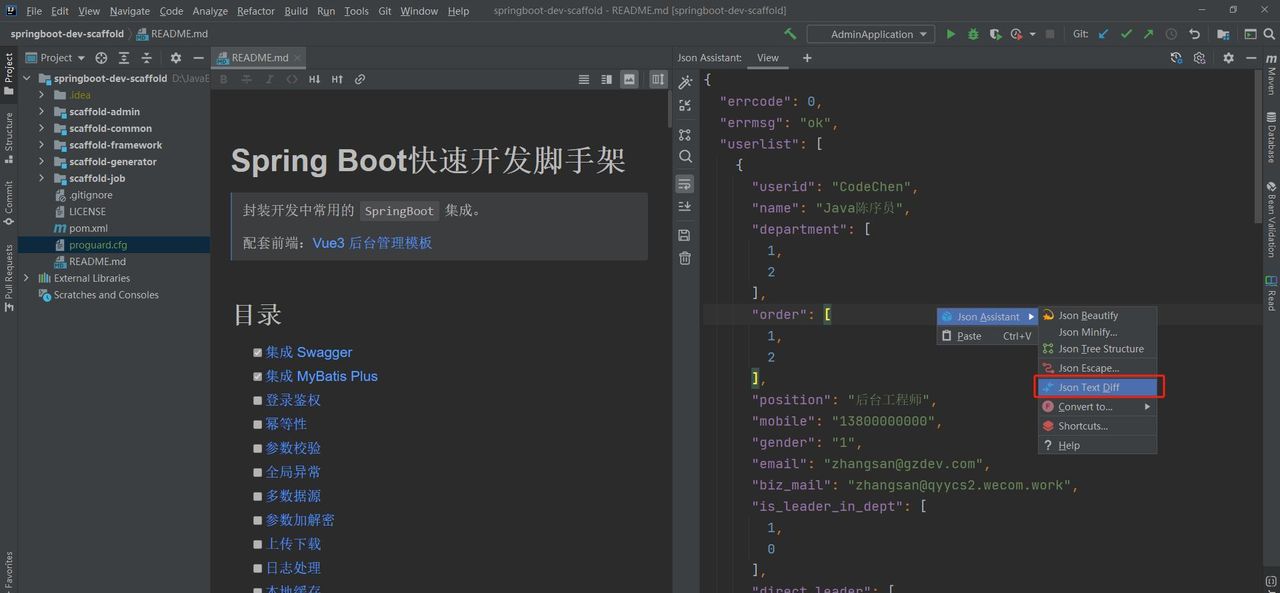
Task: Clear the JSON content using the trash icon
Action: coord(685,258)
